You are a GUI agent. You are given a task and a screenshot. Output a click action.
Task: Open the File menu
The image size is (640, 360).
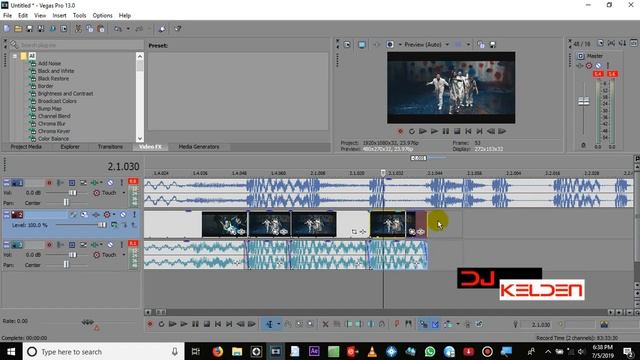[7, 16]
